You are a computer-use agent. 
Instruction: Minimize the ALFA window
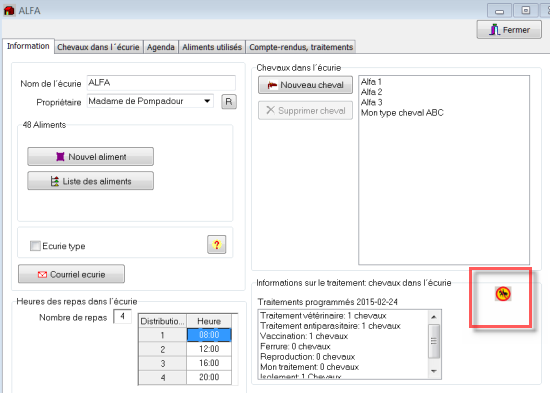pos(499,11)
